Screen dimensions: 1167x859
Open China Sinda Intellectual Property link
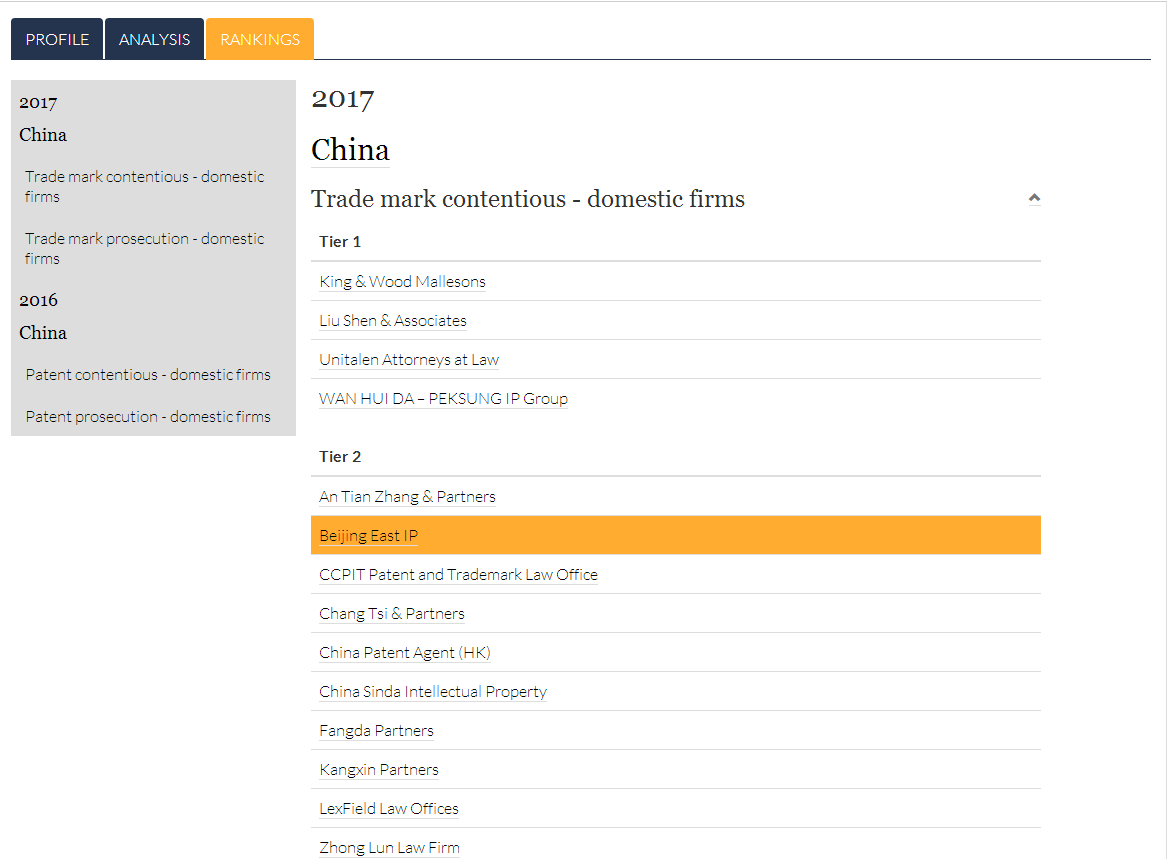[x=432, y=692]
